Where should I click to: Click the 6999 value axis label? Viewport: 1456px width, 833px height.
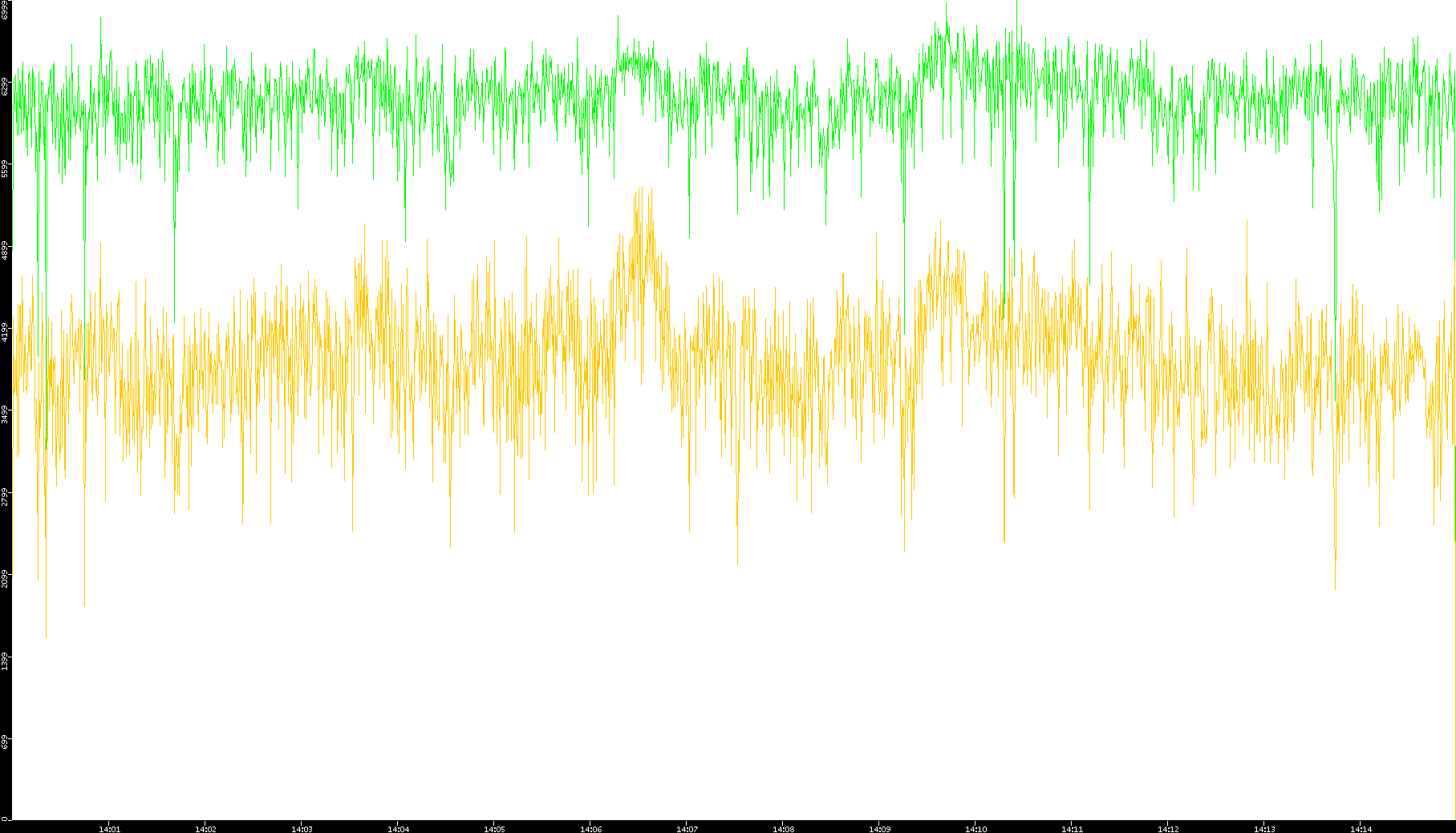coord(5,10)
